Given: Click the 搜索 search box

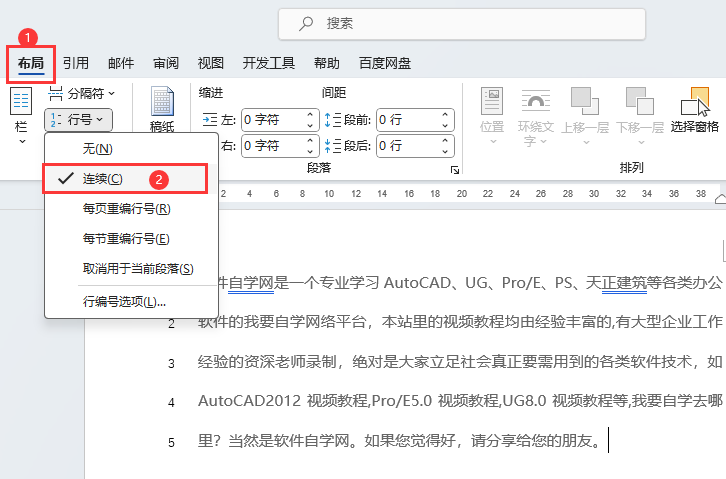Looking at the screenshot, I should [x=462, y=24].
